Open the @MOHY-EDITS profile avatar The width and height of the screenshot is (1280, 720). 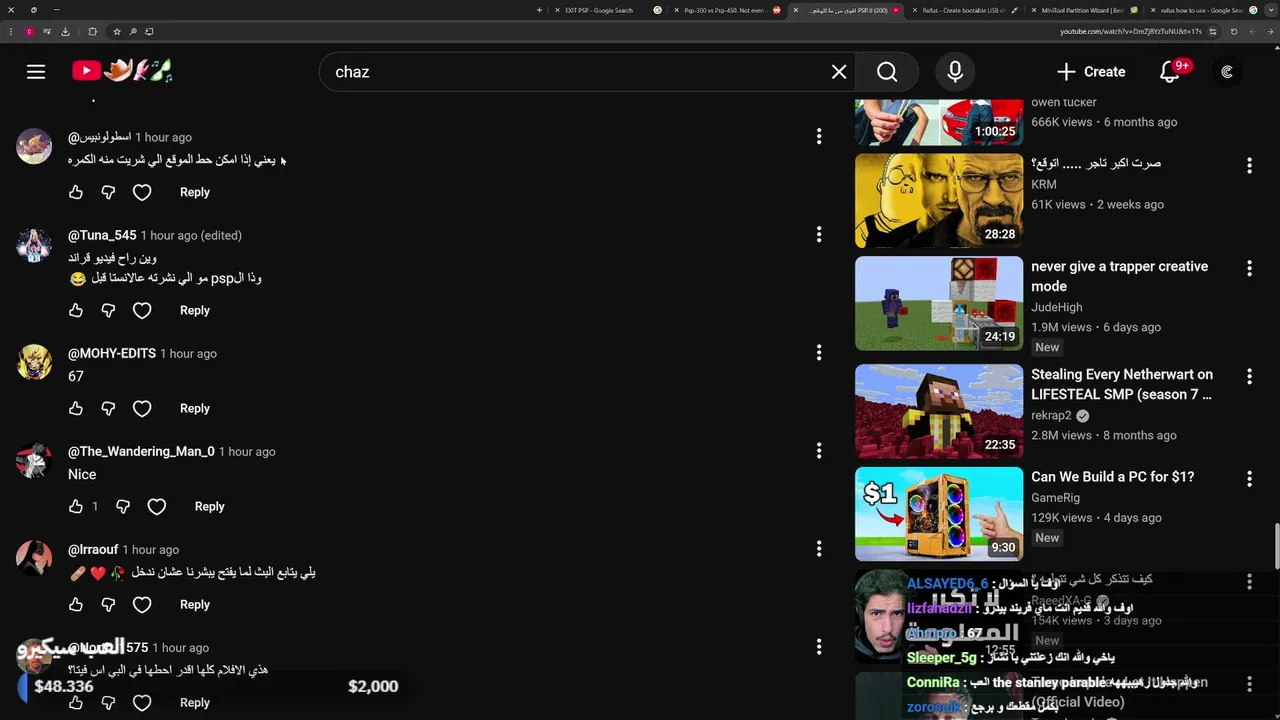click(x=34, y=362)
